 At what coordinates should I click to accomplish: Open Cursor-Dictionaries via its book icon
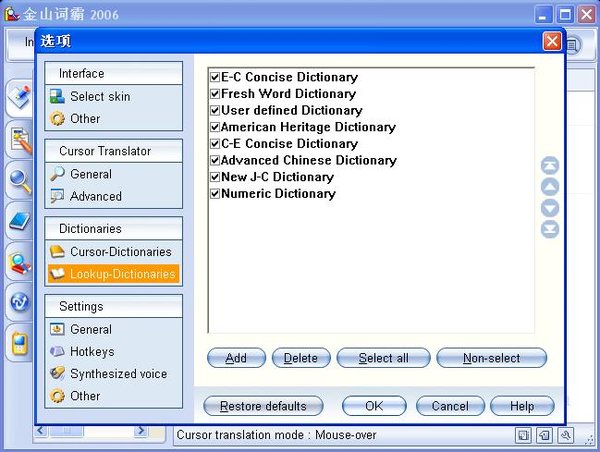pos(58,252)
